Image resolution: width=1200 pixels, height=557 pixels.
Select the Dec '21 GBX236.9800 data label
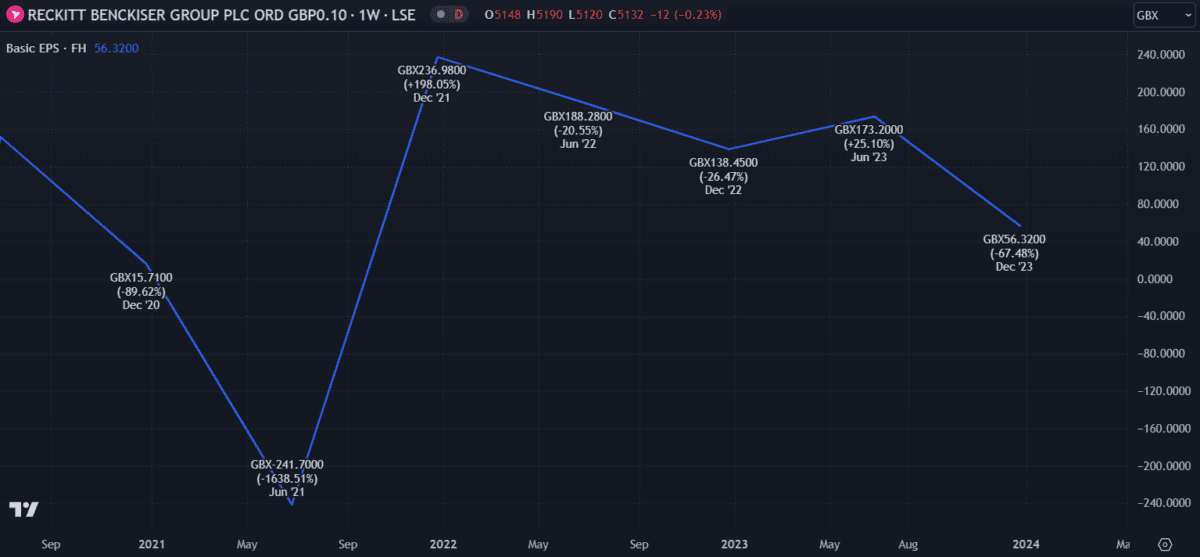(432, 84)
